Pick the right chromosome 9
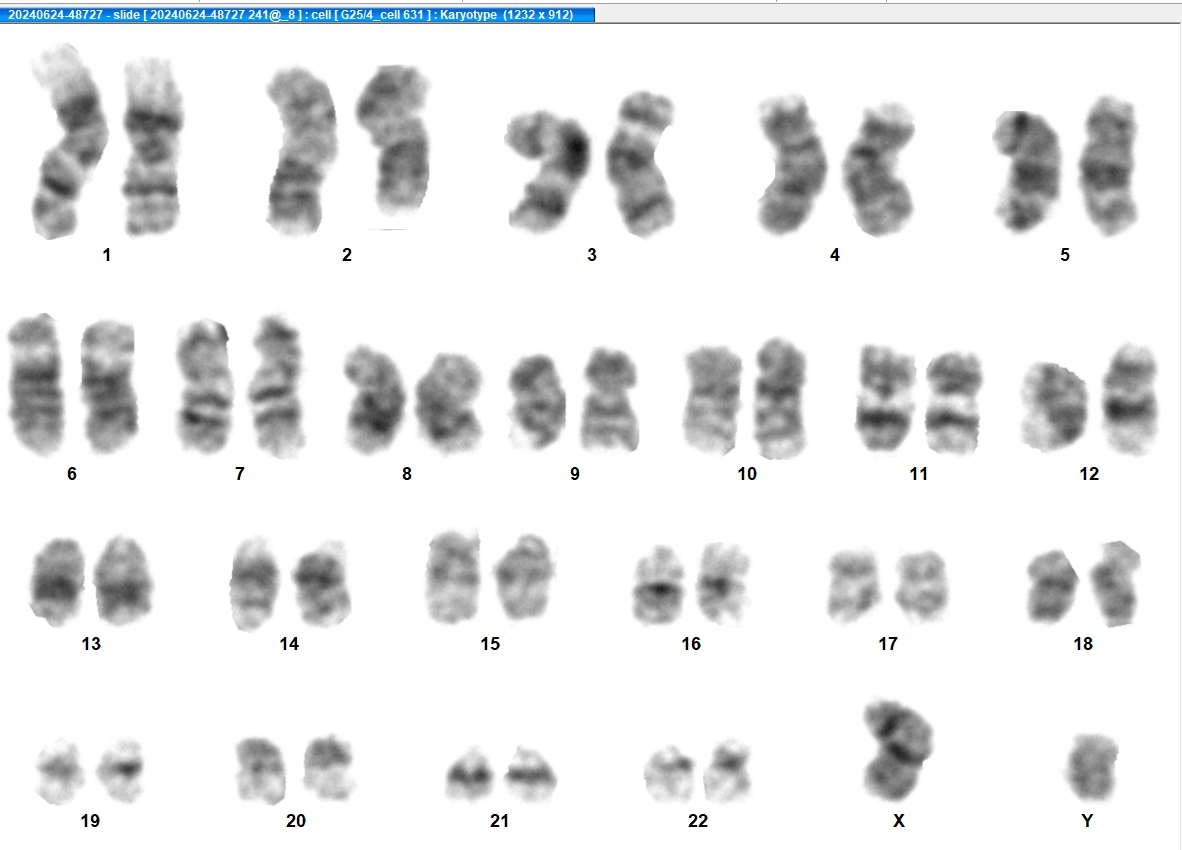This screenshot has width=1182, height=850. (x=611, y=399)
